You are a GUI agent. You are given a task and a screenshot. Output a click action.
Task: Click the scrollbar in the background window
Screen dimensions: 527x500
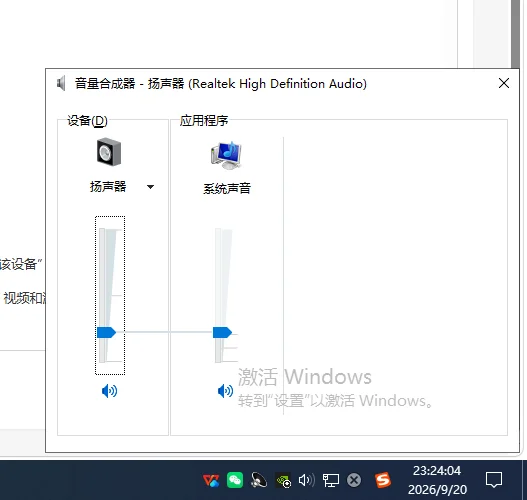pyautogui.click(x=515, y=34)
